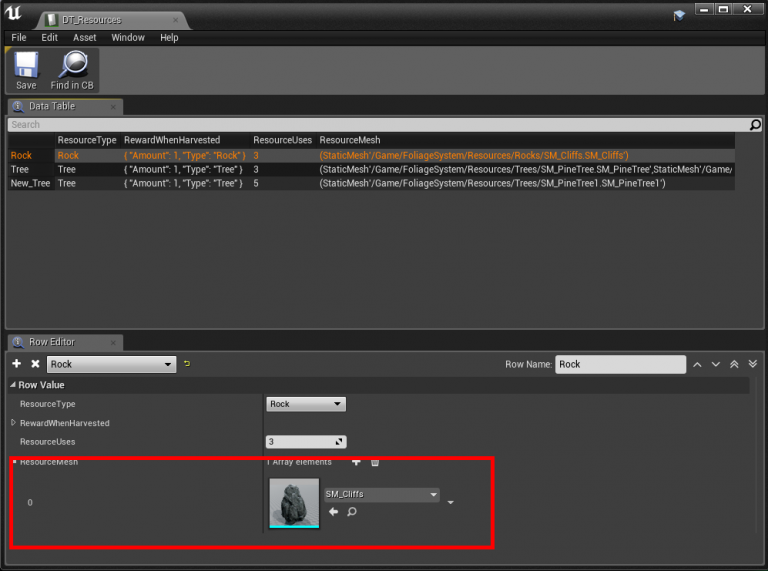Expand the RewardWhenHarvested property
The height and width of the screenshot is (571, 768).
click(14, 423)
